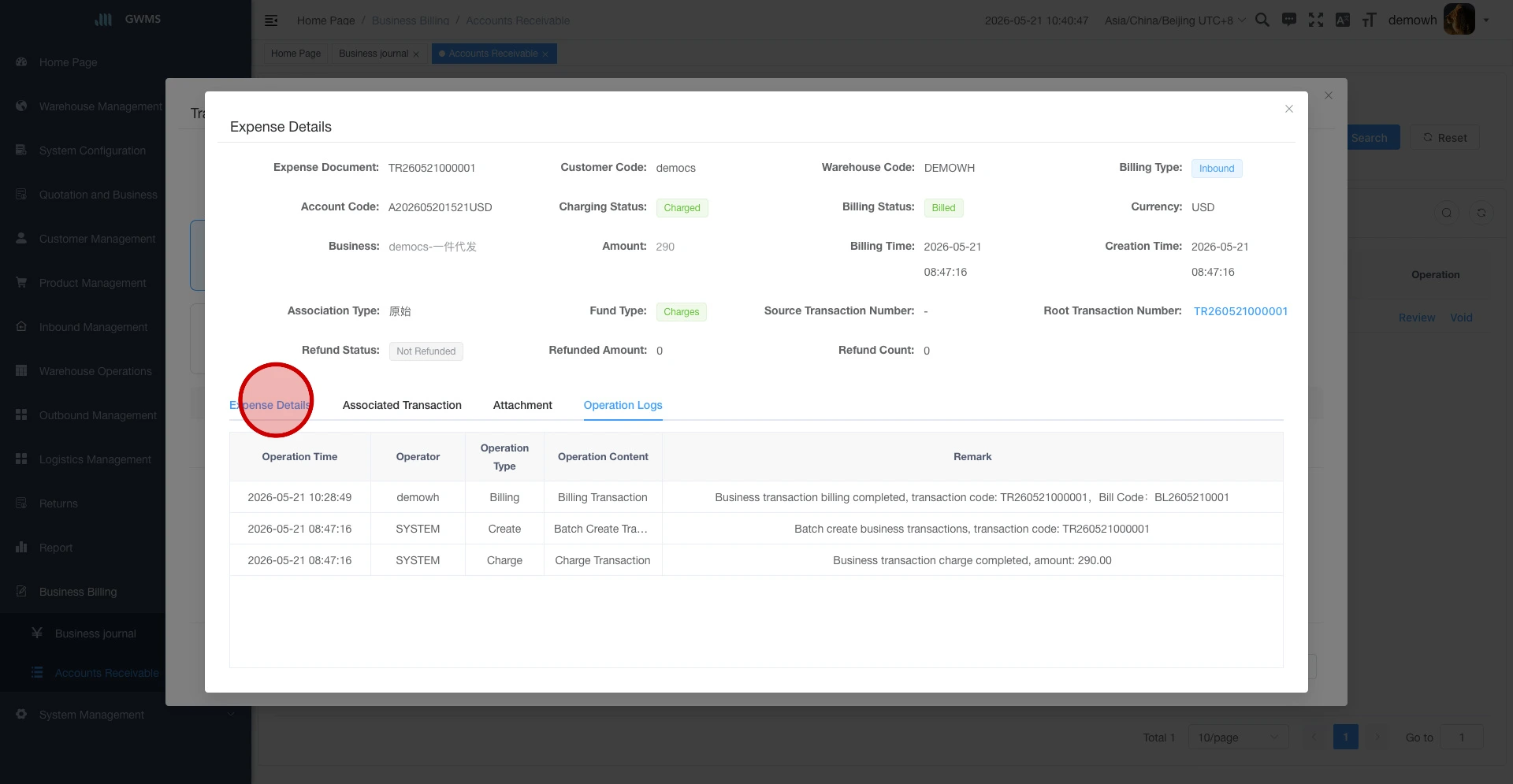This screenshot has height=784, width=1513.
Task: Click the Search button
Action: pos(1370,138)
